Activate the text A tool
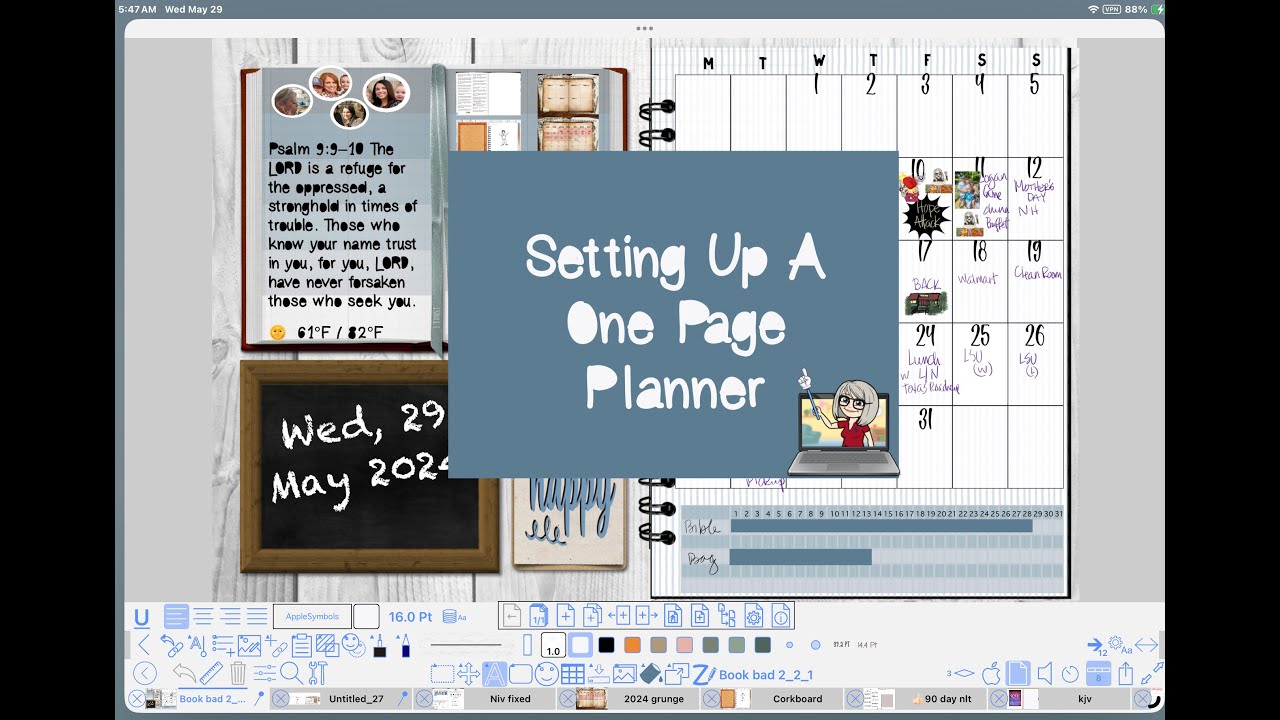Screen dimensions: 1280x720 point(494,674)
